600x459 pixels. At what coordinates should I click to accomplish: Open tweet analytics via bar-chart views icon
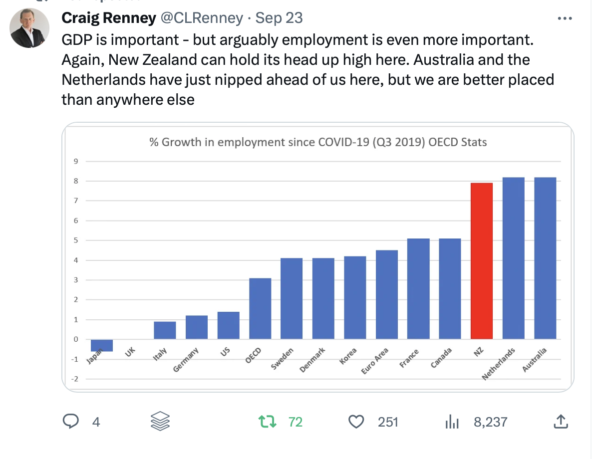tap(451, 422)
